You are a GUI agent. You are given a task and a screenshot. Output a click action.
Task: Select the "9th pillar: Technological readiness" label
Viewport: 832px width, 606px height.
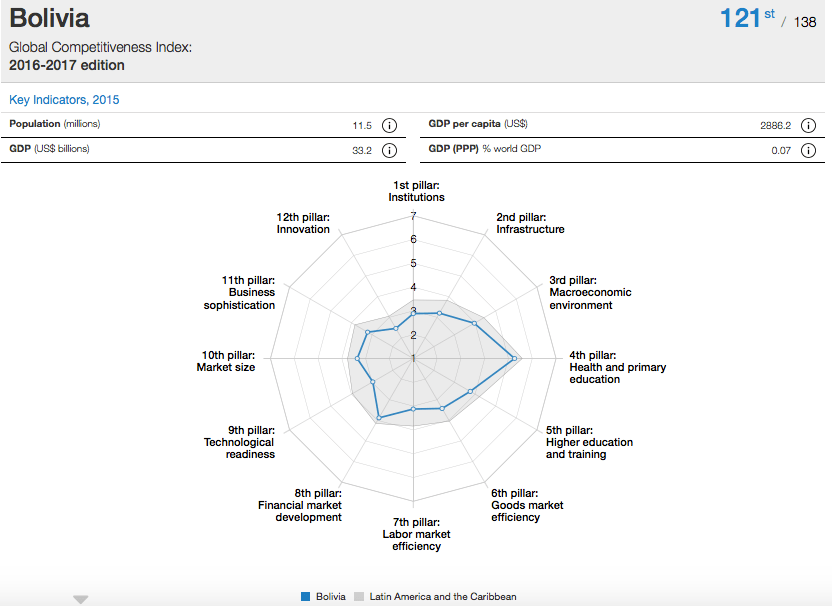pyautogui.click(x=239, y=442)
